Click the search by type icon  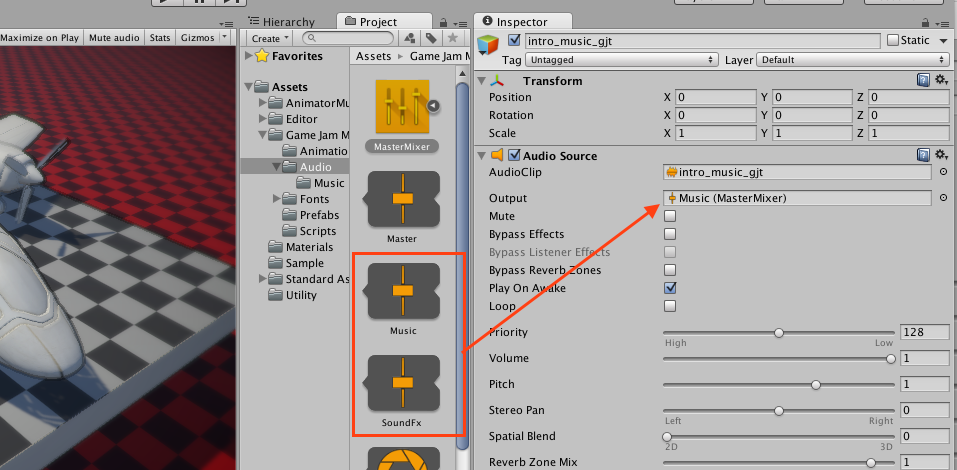(409, 38)
